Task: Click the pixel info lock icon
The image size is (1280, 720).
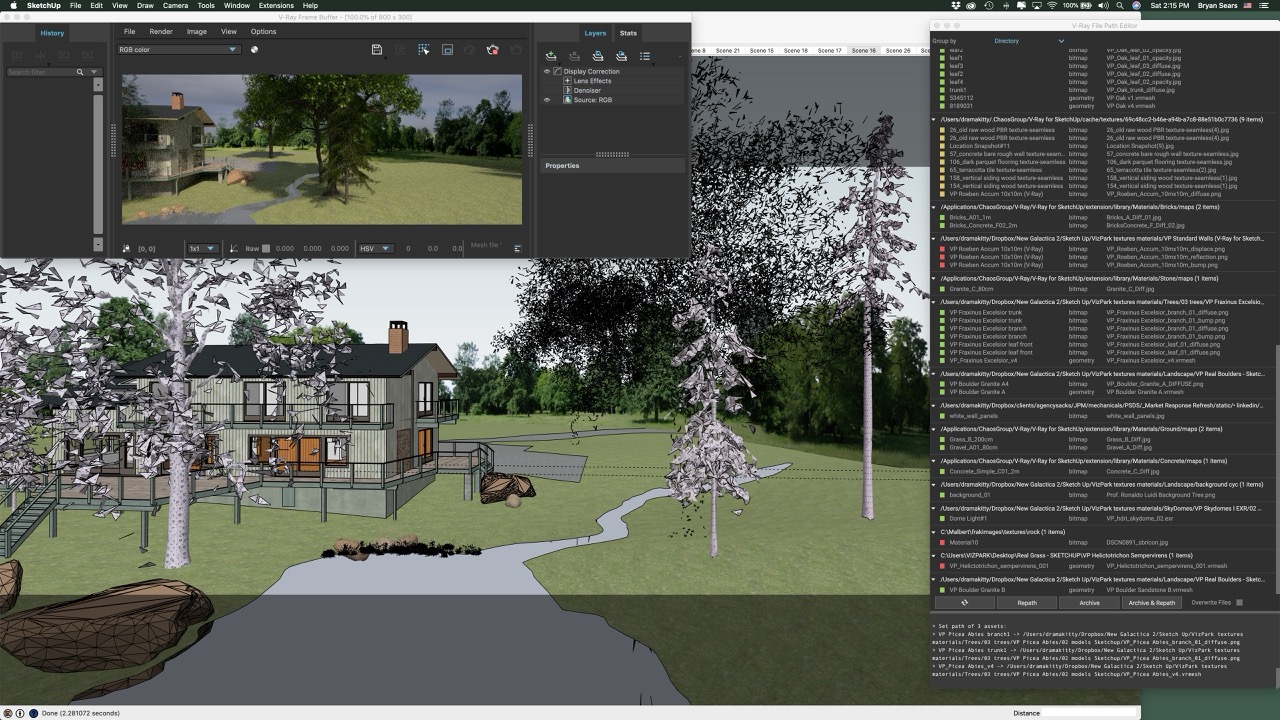Action: [126, 248]
